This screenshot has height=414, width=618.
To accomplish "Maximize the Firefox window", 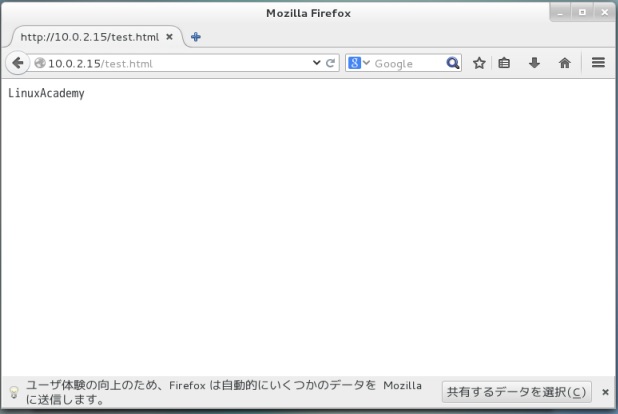I will coord(582,13).
